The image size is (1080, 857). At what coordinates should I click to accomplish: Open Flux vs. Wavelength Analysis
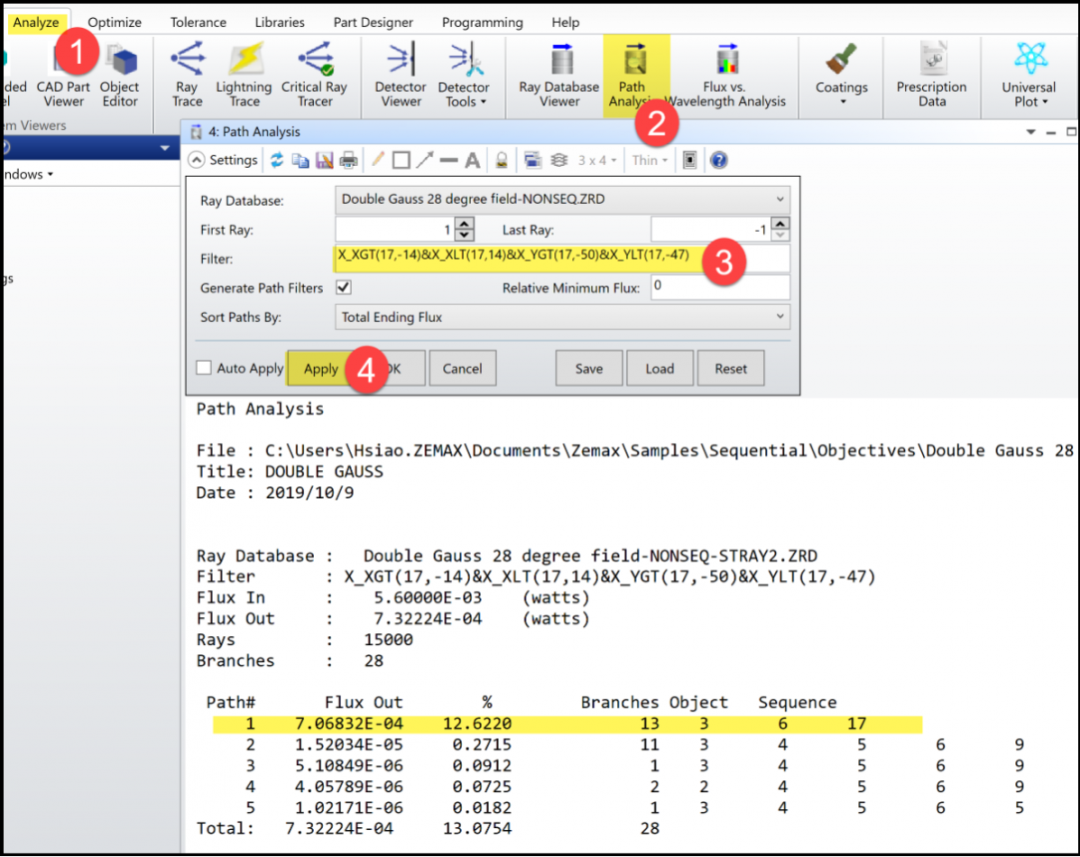pyautogui.click(x=725, y=76)
